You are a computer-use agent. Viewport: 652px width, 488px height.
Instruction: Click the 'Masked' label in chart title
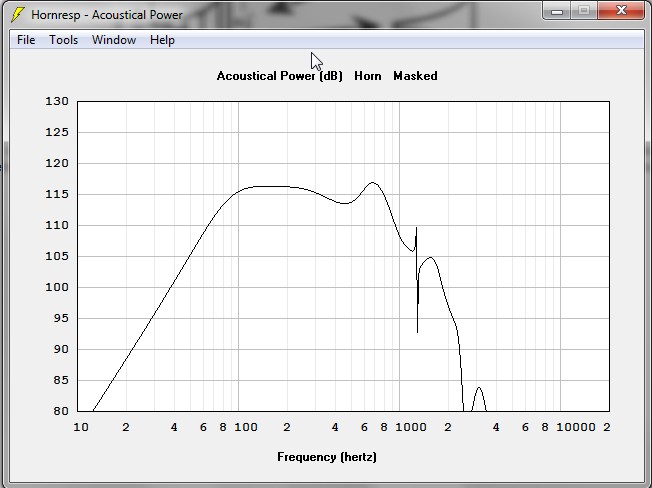(x=415, y=76)
